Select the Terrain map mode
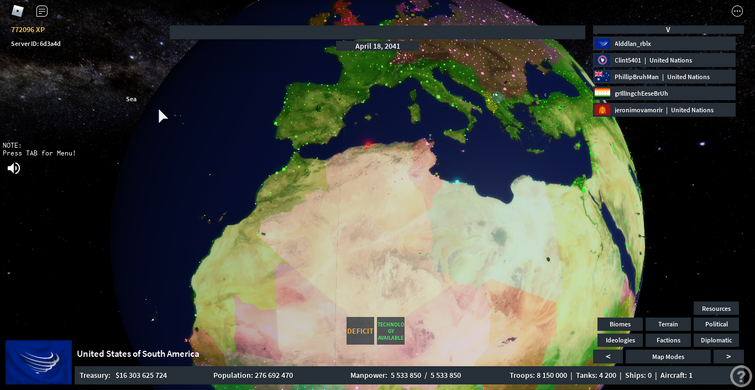Image resolution: width=755 pixels, height=390 pixels. [x=668, y=324]
